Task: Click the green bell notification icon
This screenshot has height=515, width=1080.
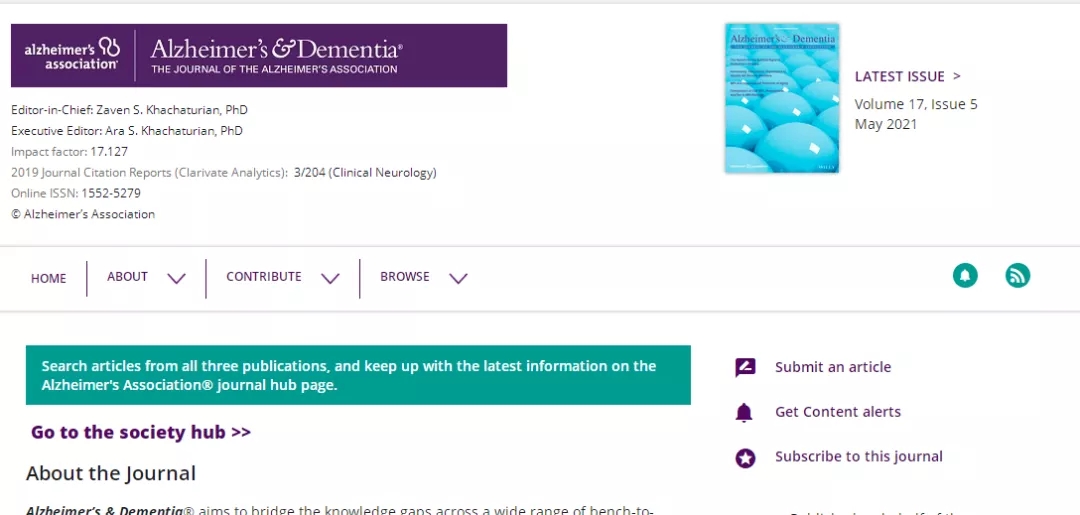Action: tap(965, 275)
